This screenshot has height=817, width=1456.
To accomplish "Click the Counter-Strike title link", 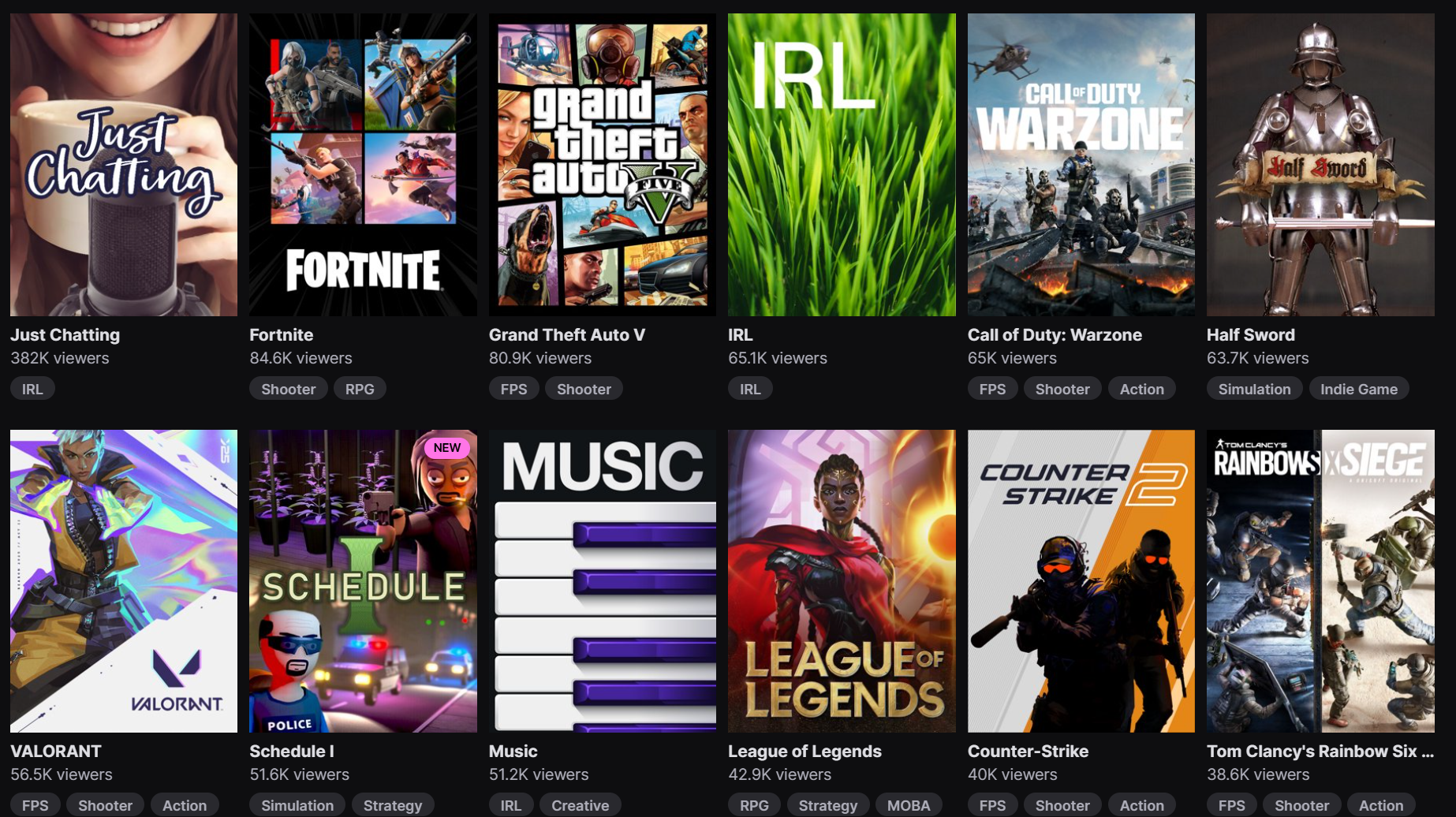I will click(1028, 752).
